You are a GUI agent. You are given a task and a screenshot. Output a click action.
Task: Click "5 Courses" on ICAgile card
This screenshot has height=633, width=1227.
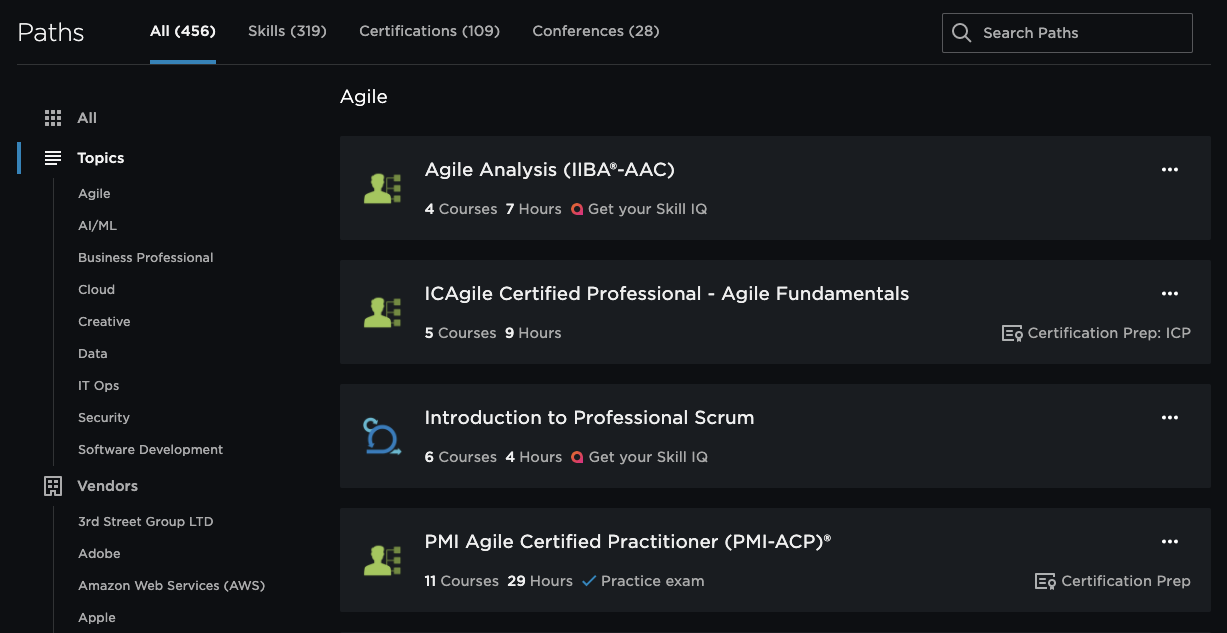461,333
